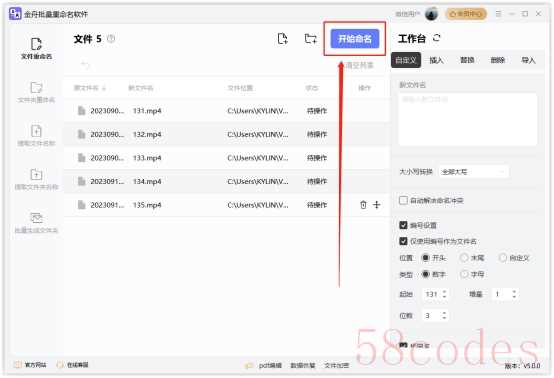This screenshot has height=378, width=554.
Task: Click the move icon on 135.mp4 row
Action: (377, 205)
